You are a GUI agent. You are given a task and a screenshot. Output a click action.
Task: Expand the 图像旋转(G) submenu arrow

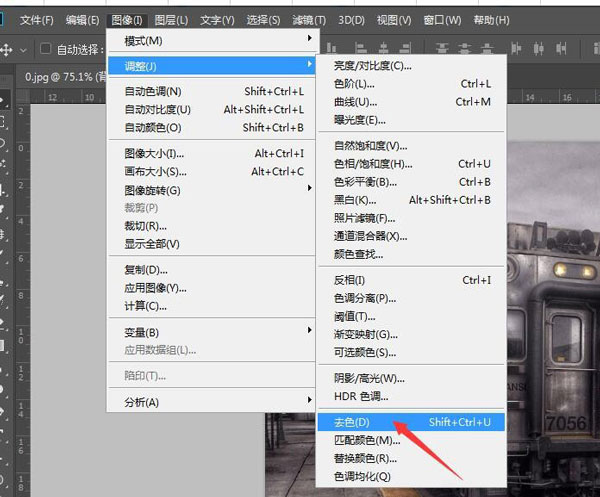(309, 188)
